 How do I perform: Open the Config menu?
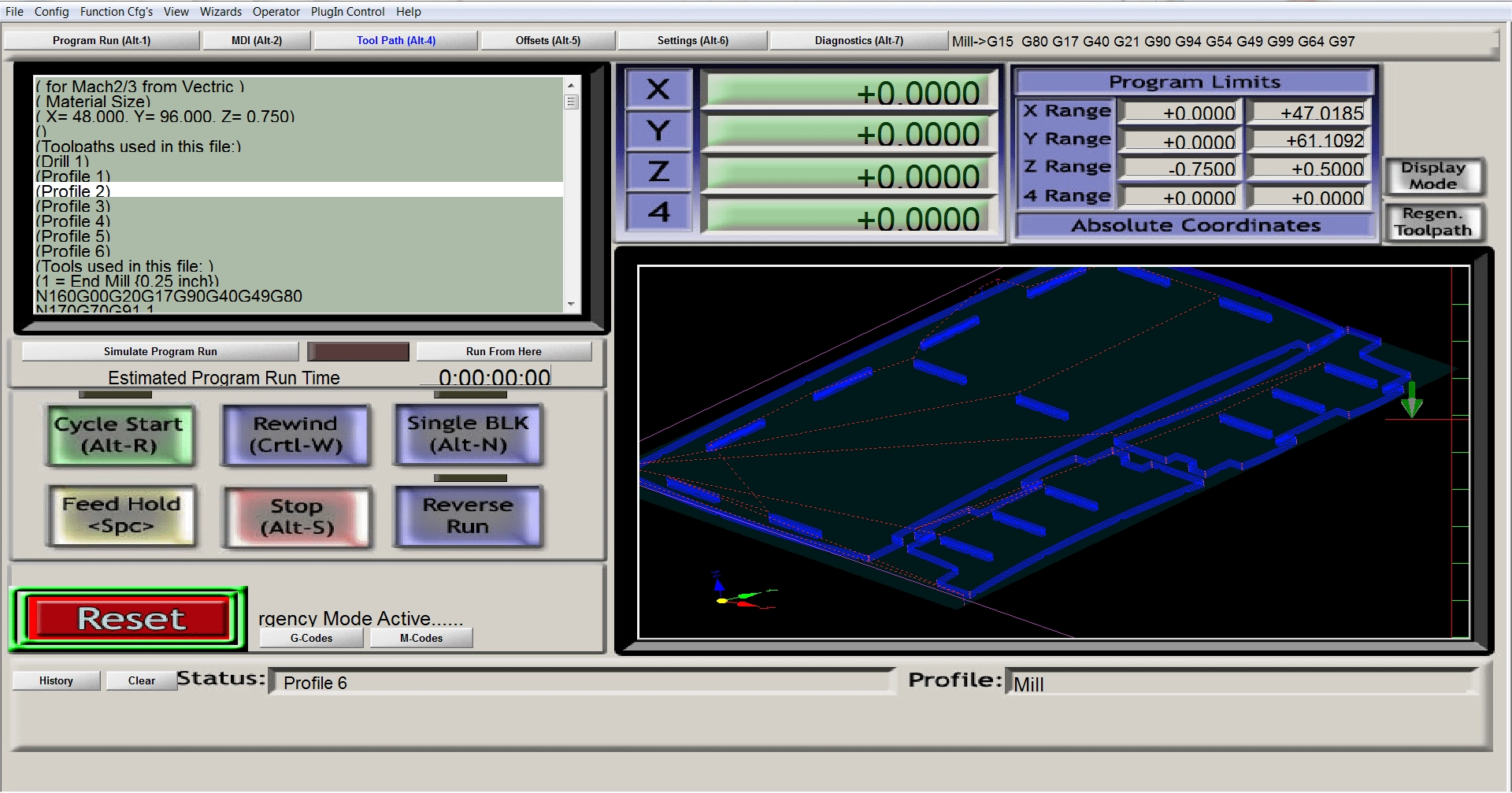(x=51, y=11)
